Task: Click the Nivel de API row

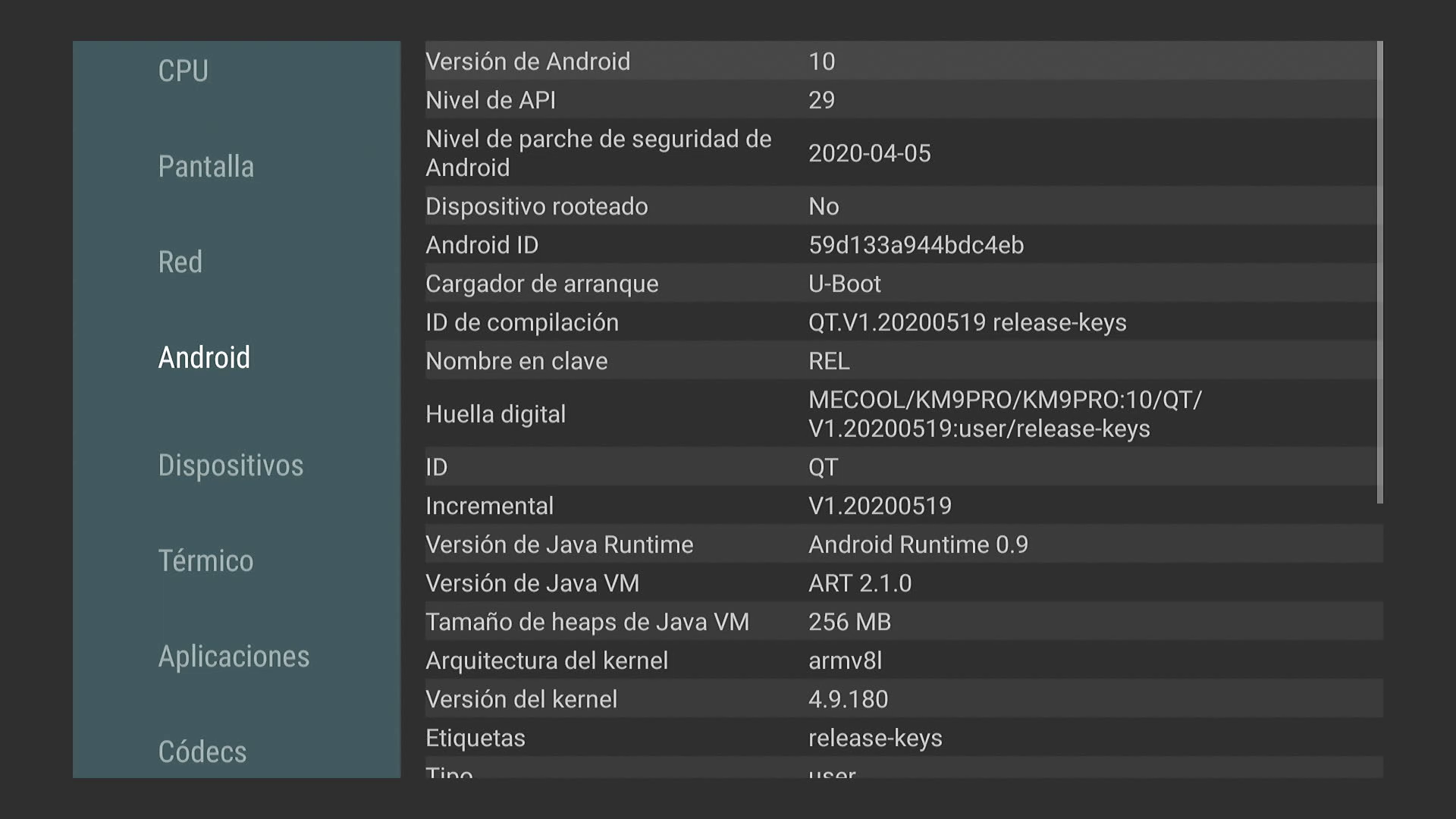Action: [901, 100]
